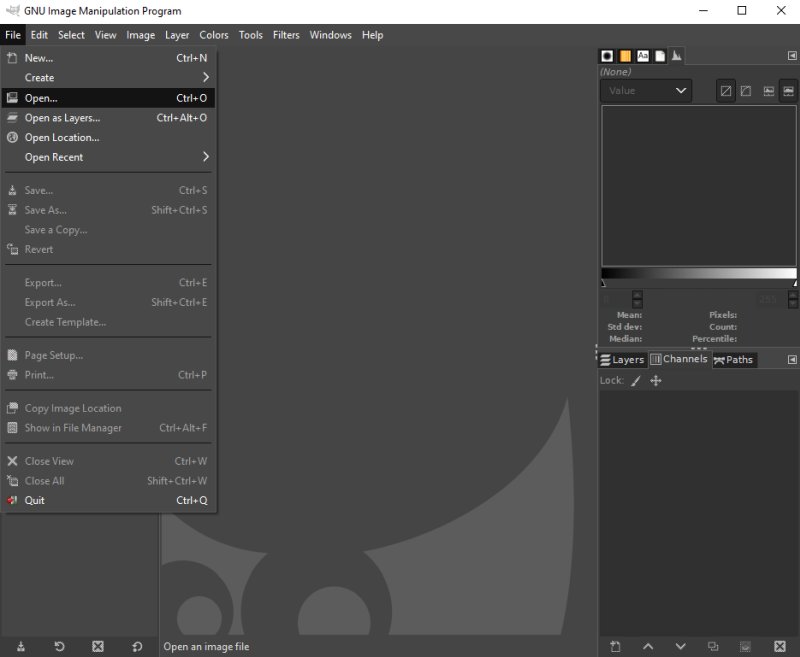Click the histogram range end stepper
This screenshot has width=800, height=657.
point(792,299)
